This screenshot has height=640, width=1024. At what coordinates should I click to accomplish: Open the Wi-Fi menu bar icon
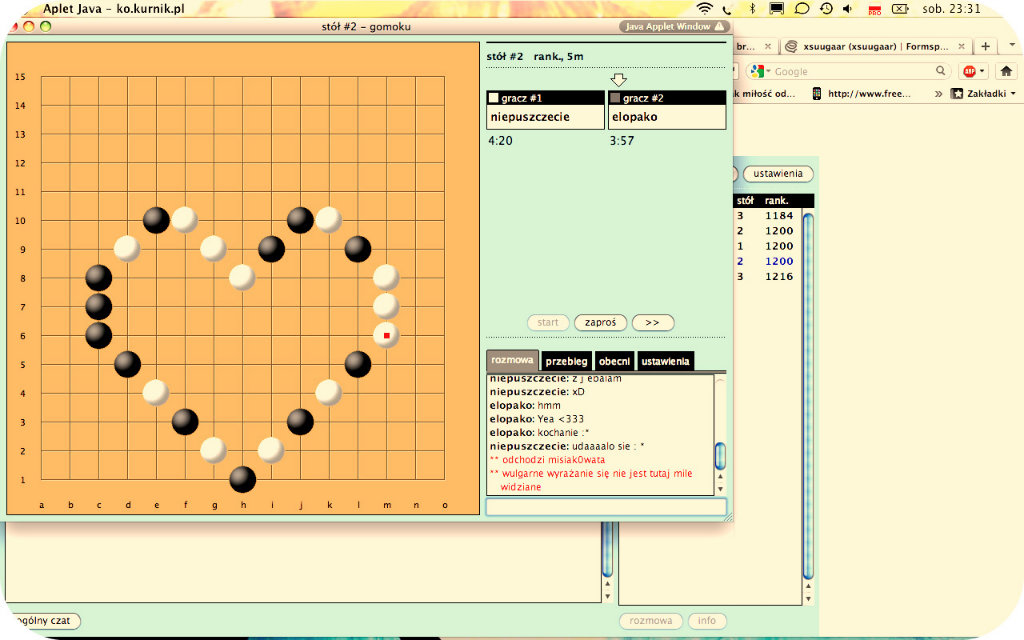(704, 8)
